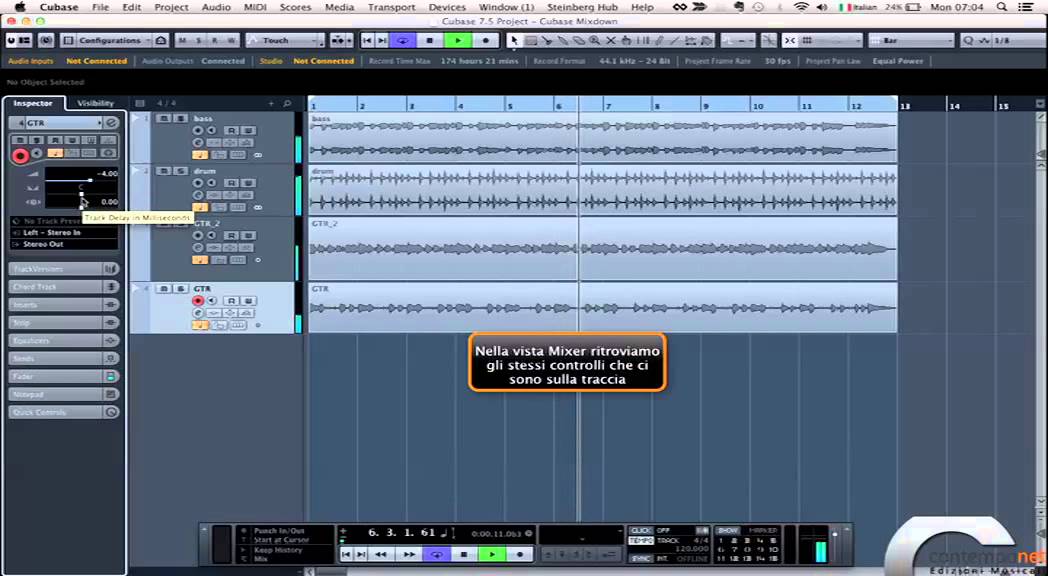Select the Range Selection tool
1048x576 pixels.
[x=531, y=41]
